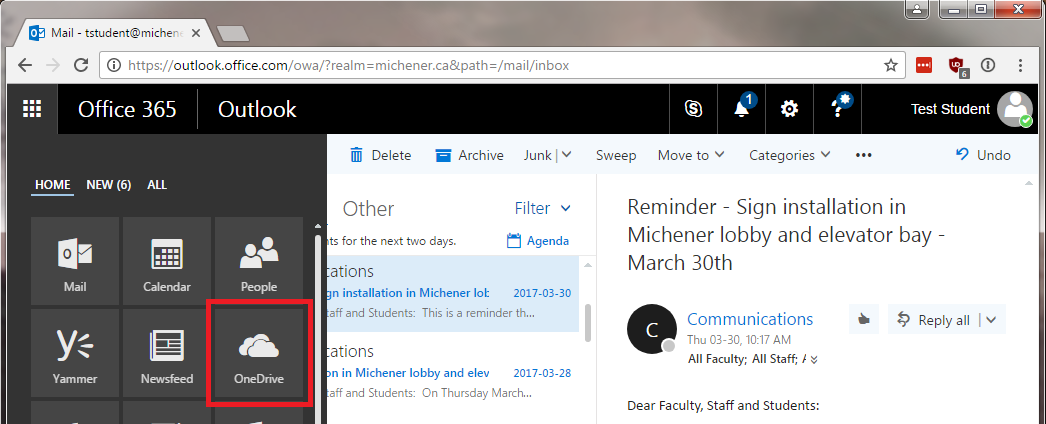Switch to the HOME launcher tab
This screenshot has width=1046, height=424.
point(53,185)
